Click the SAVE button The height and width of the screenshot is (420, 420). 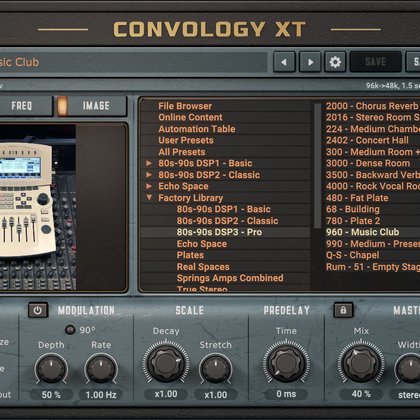coord(375,62)
